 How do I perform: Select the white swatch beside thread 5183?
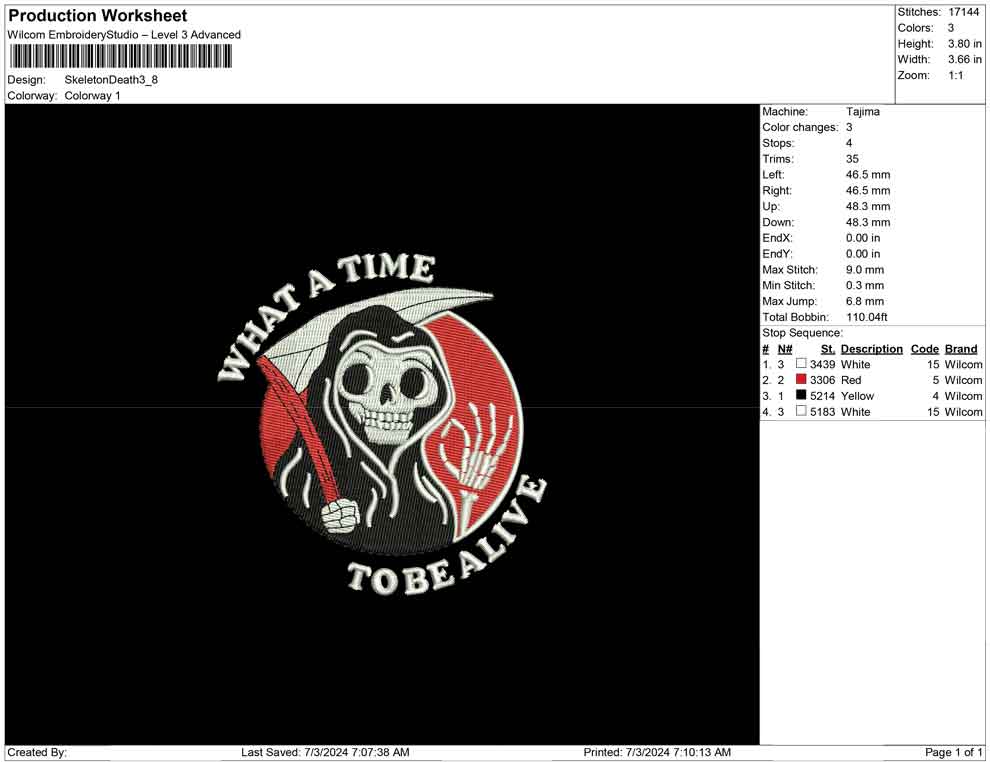(x=801, y=412)
